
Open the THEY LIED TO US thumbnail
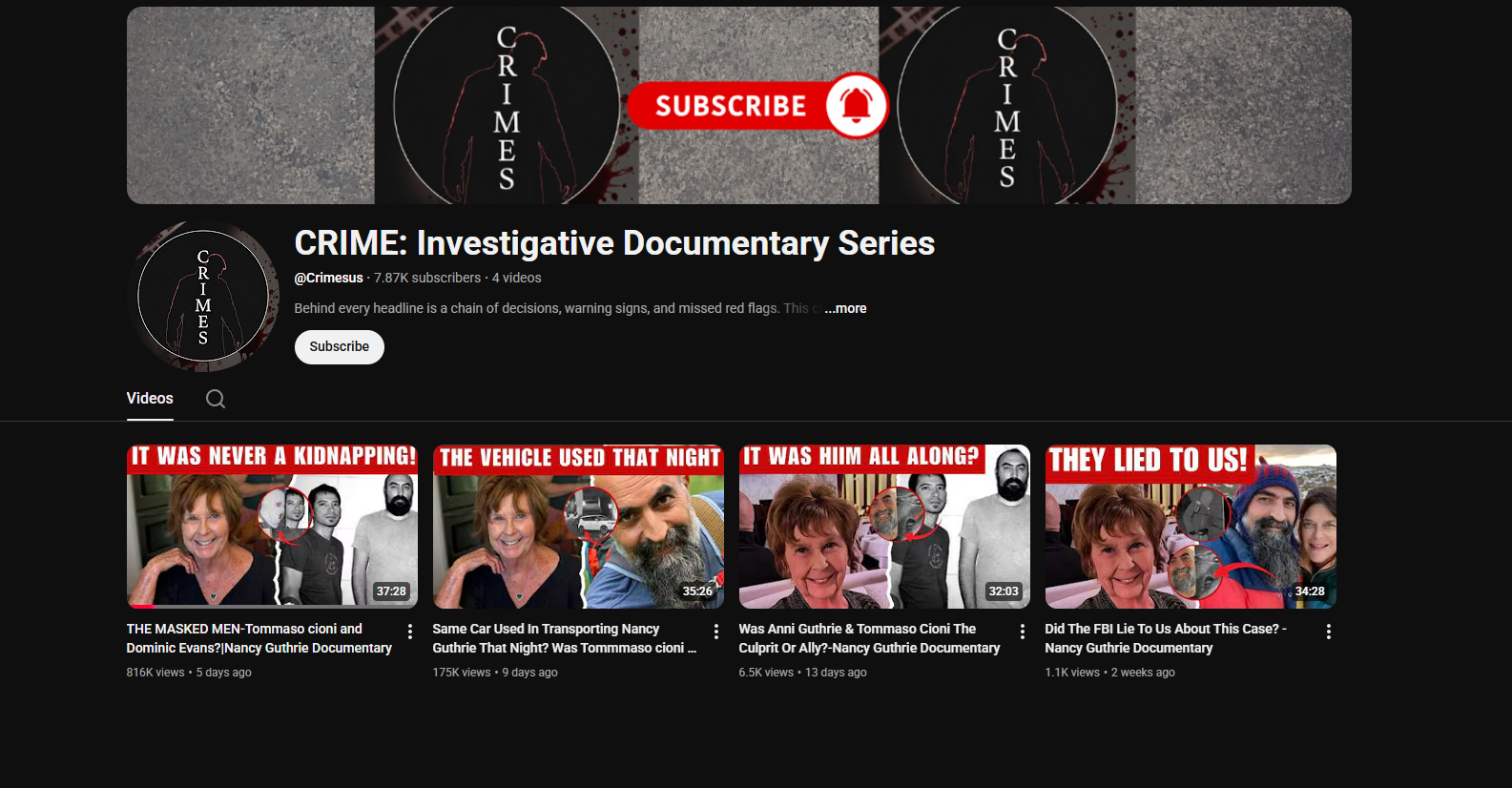click(x=1191, y=527)
